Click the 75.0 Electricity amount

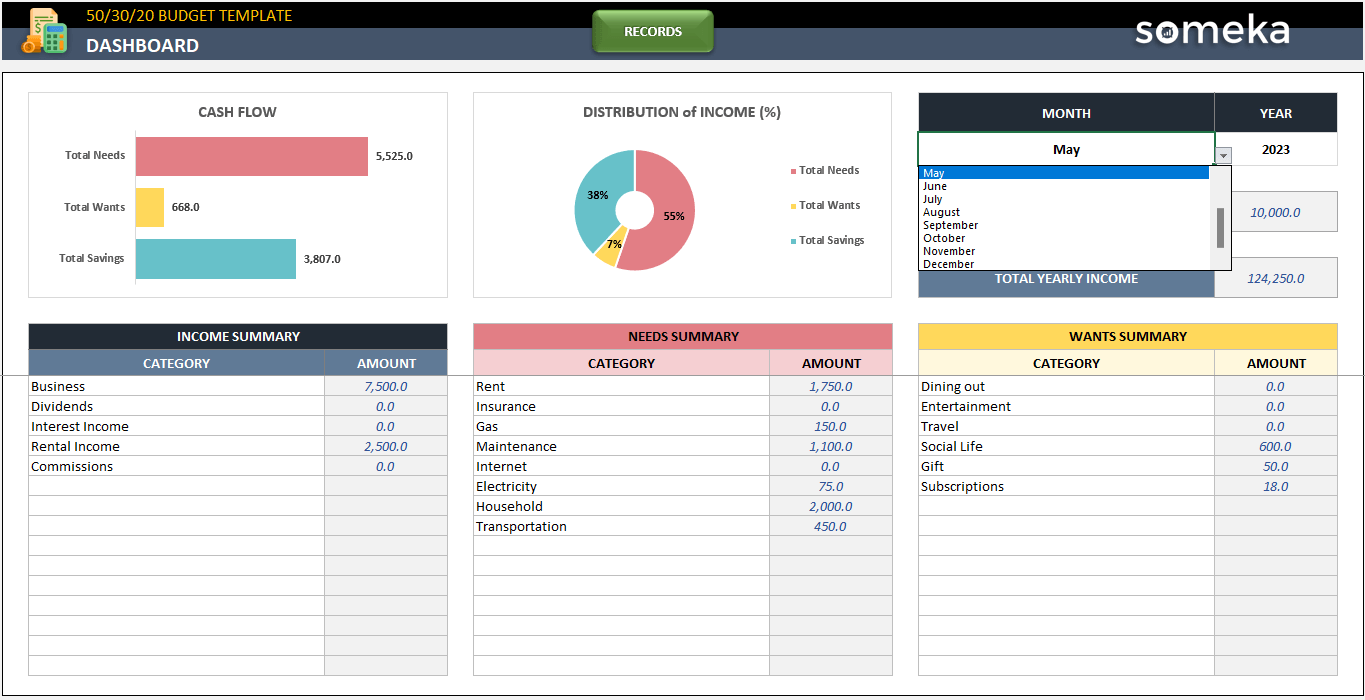(x=831, y=486)
